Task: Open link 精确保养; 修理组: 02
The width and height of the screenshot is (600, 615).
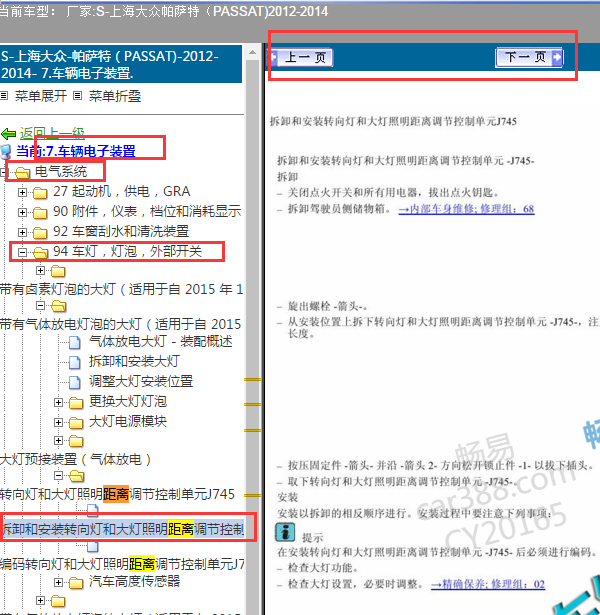Action: click(x=488, y=584)
